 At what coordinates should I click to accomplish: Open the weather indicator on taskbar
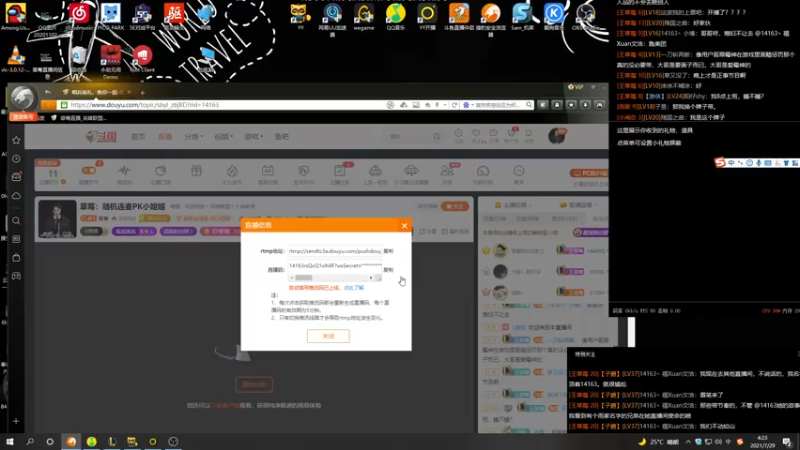[x=658, y=441]
